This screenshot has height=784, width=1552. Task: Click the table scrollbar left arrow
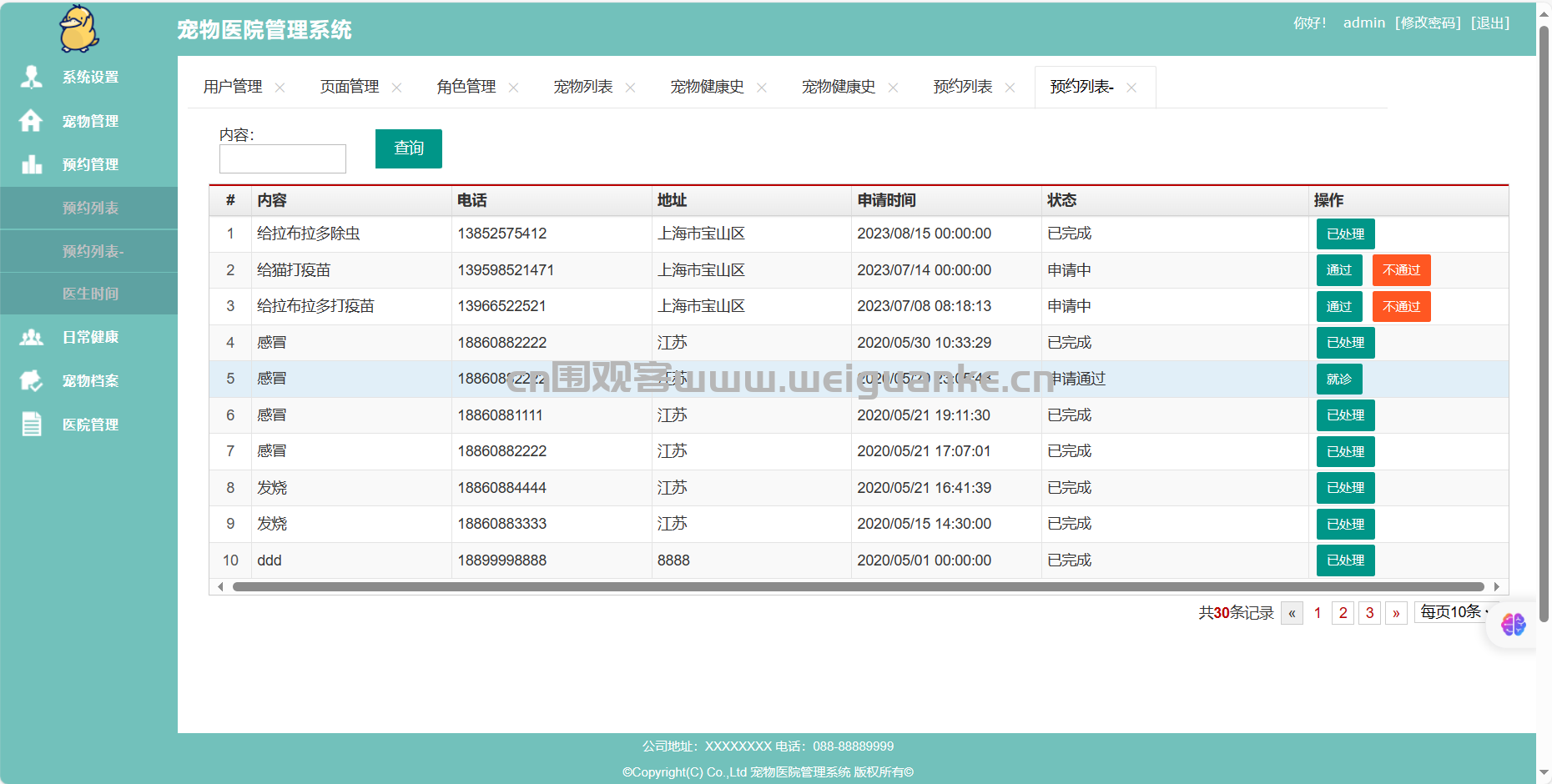(220, 587)
